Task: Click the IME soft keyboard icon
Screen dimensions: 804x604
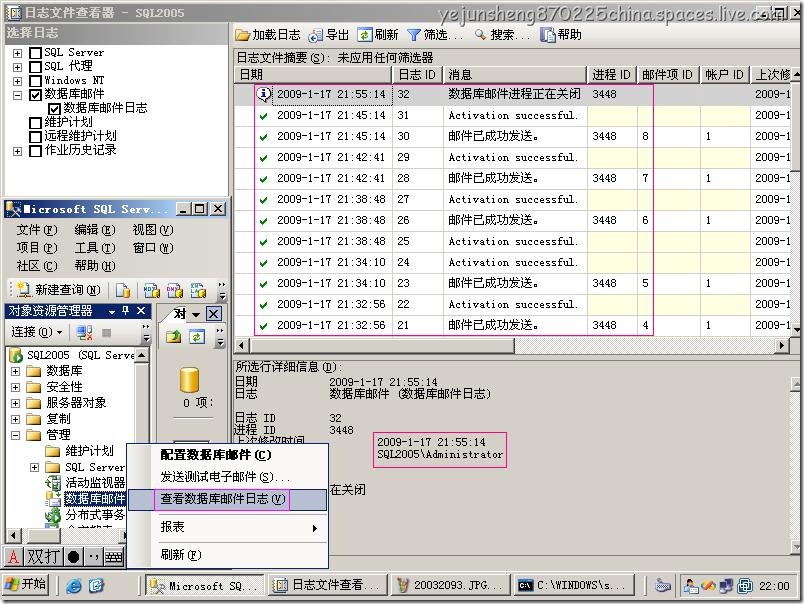Action: tap(114, 556)
